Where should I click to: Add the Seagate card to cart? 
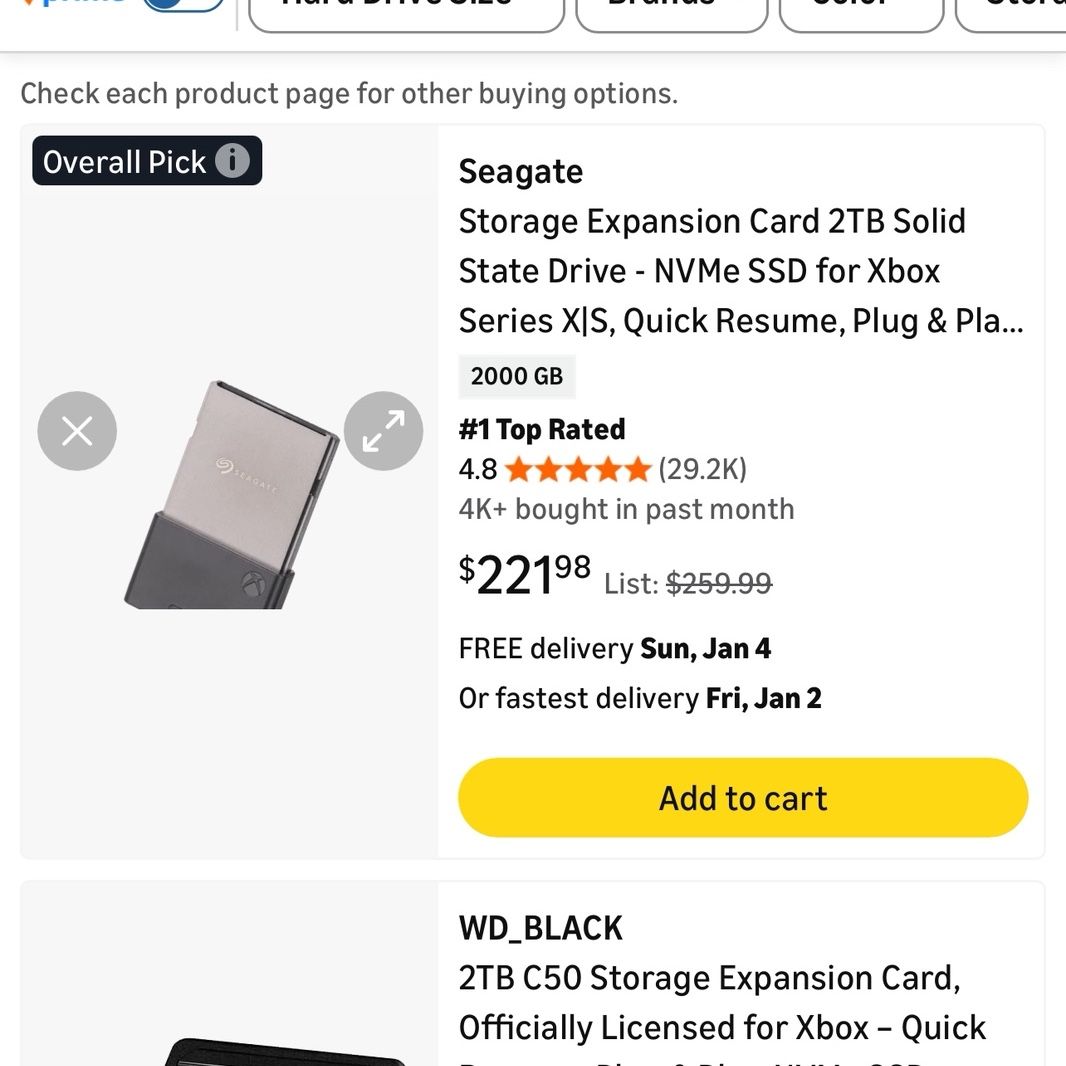point(743,797)
